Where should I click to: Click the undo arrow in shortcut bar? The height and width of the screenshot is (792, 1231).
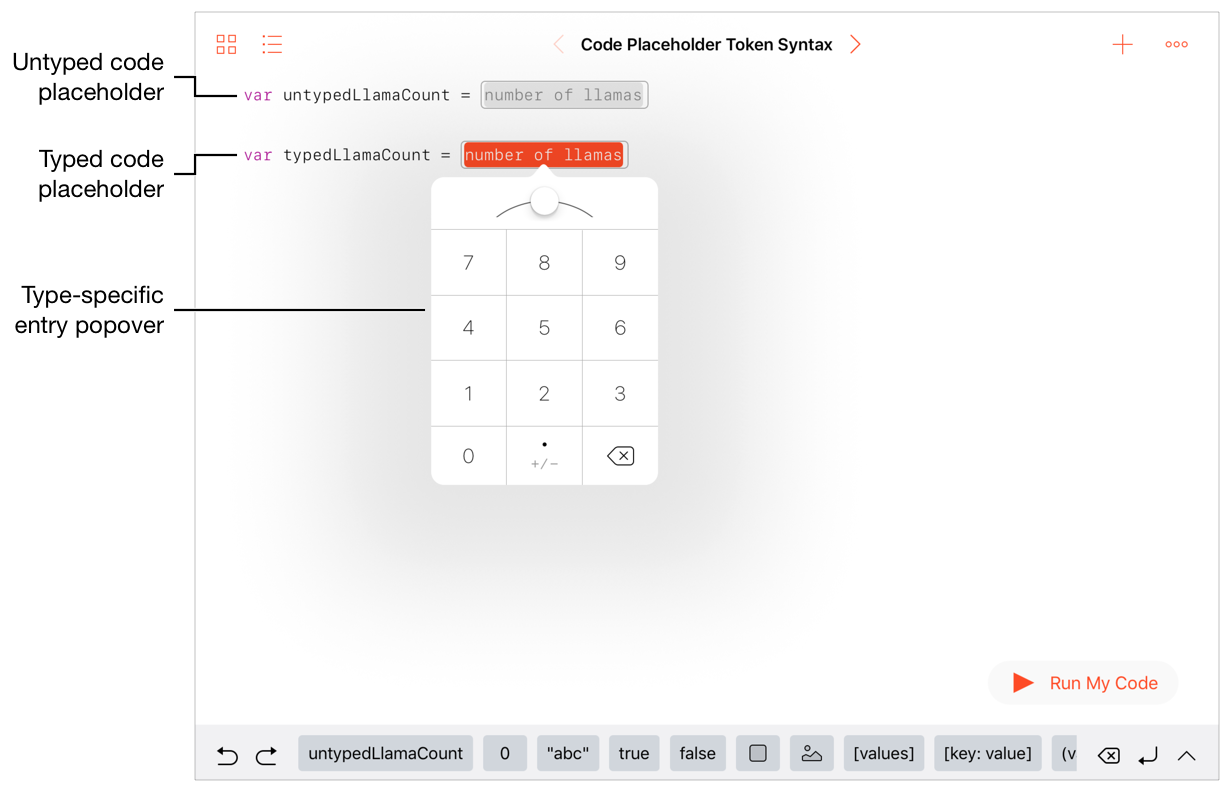click(x=228, y=755)
